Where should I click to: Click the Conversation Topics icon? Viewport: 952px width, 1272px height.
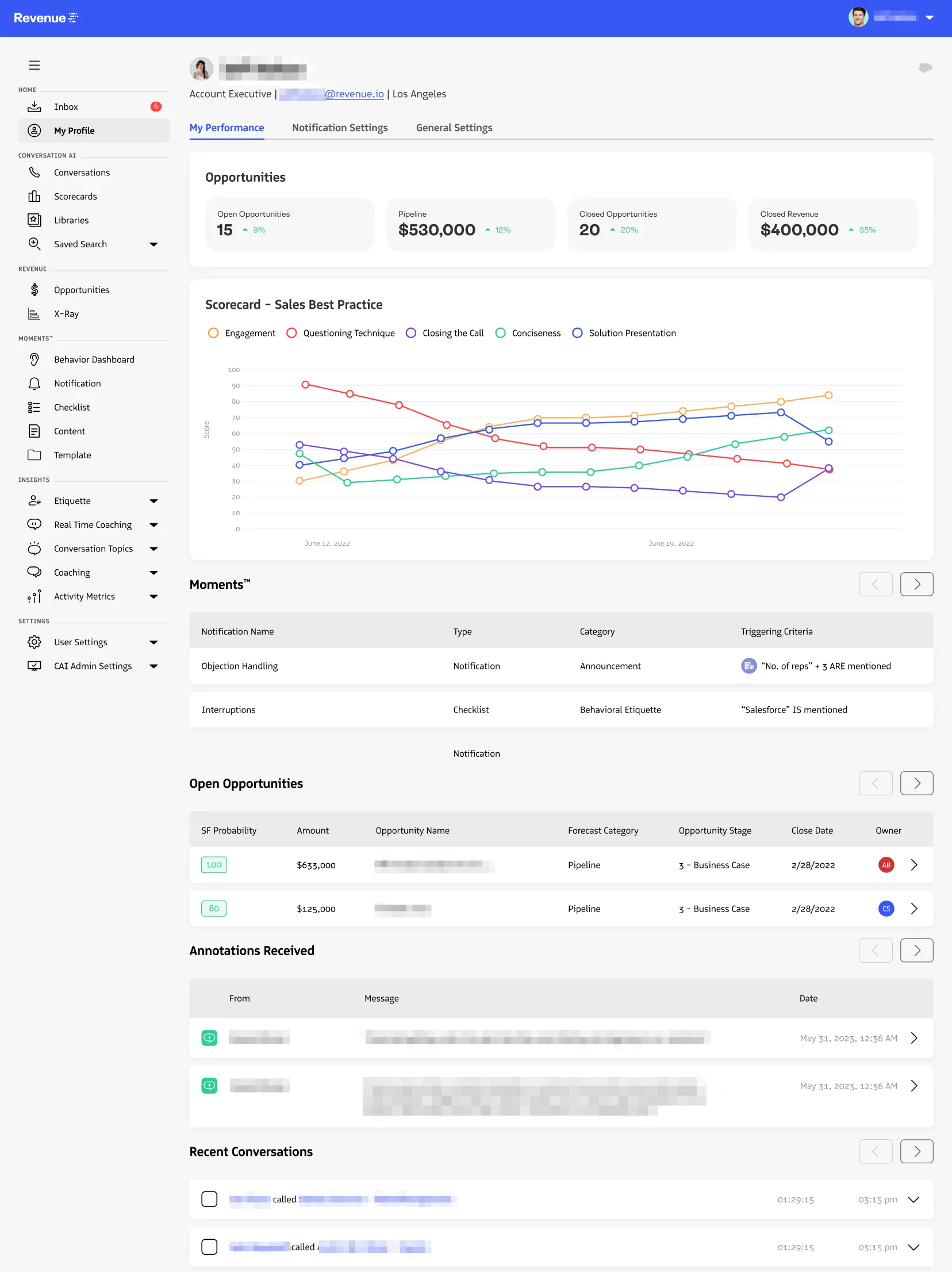click(x=34, y=548)
